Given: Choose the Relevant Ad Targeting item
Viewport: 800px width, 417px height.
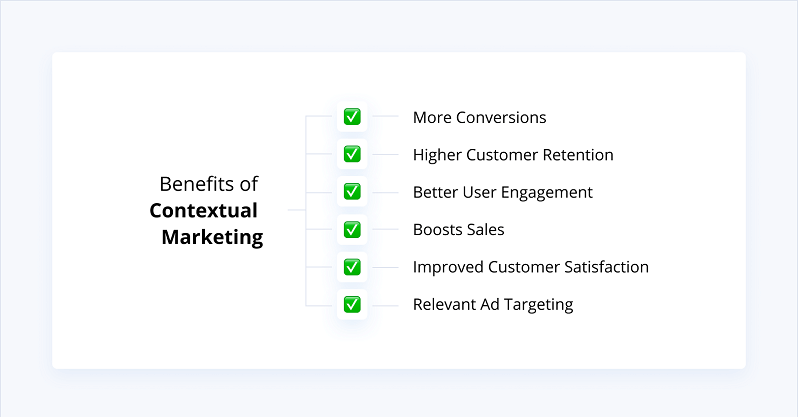Looking at the screenshot, I should (493, 304).
